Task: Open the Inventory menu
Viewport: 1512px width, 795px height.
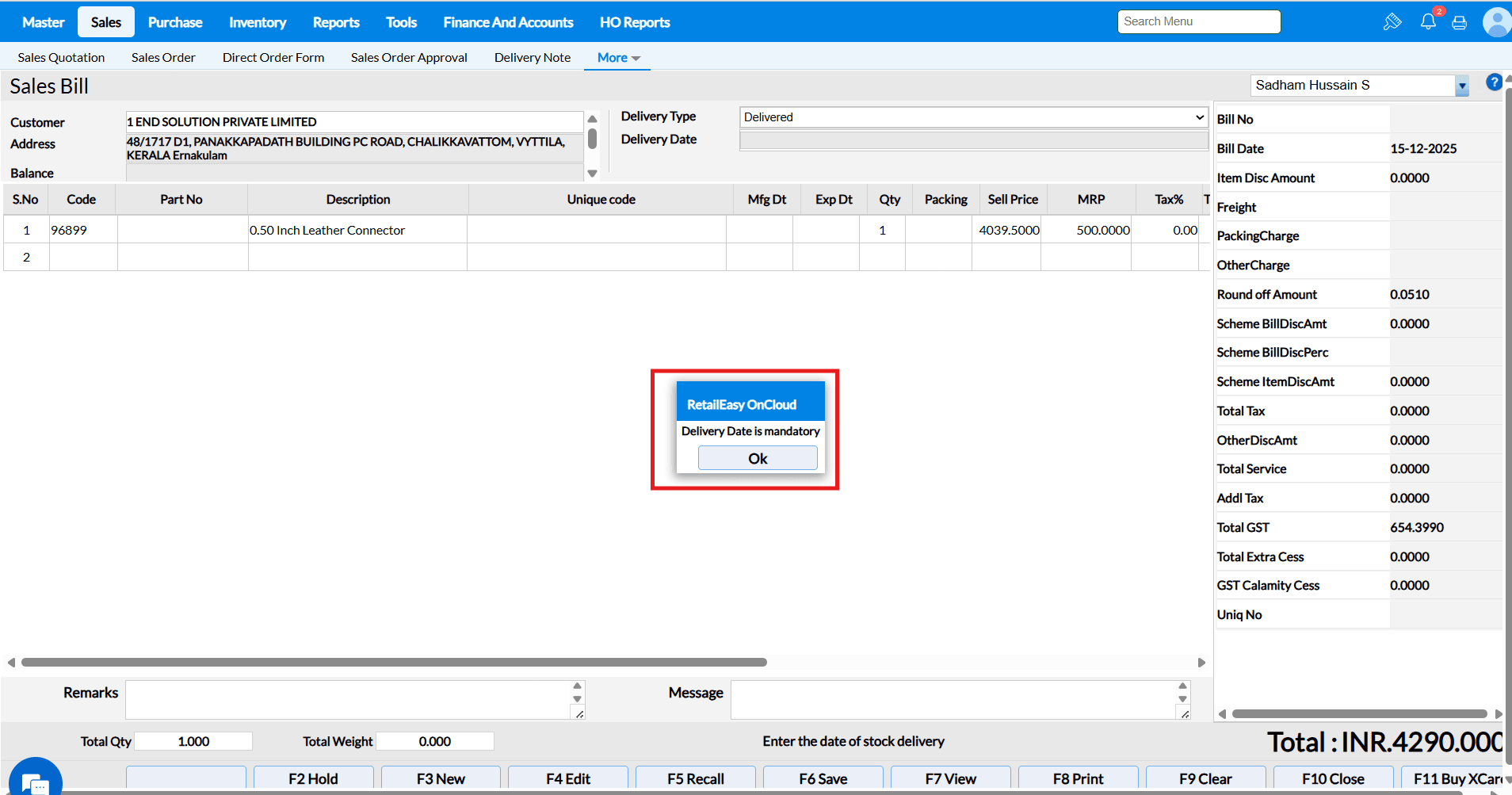Action: pyautogui.click(x=258, y=22)
